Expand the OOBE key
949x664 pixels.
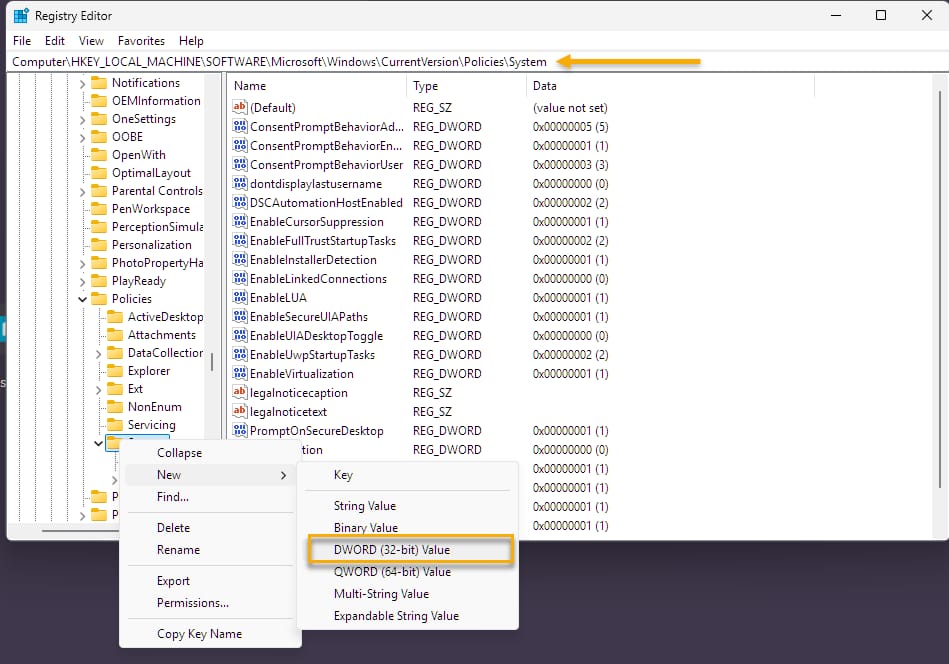point(83,137)
